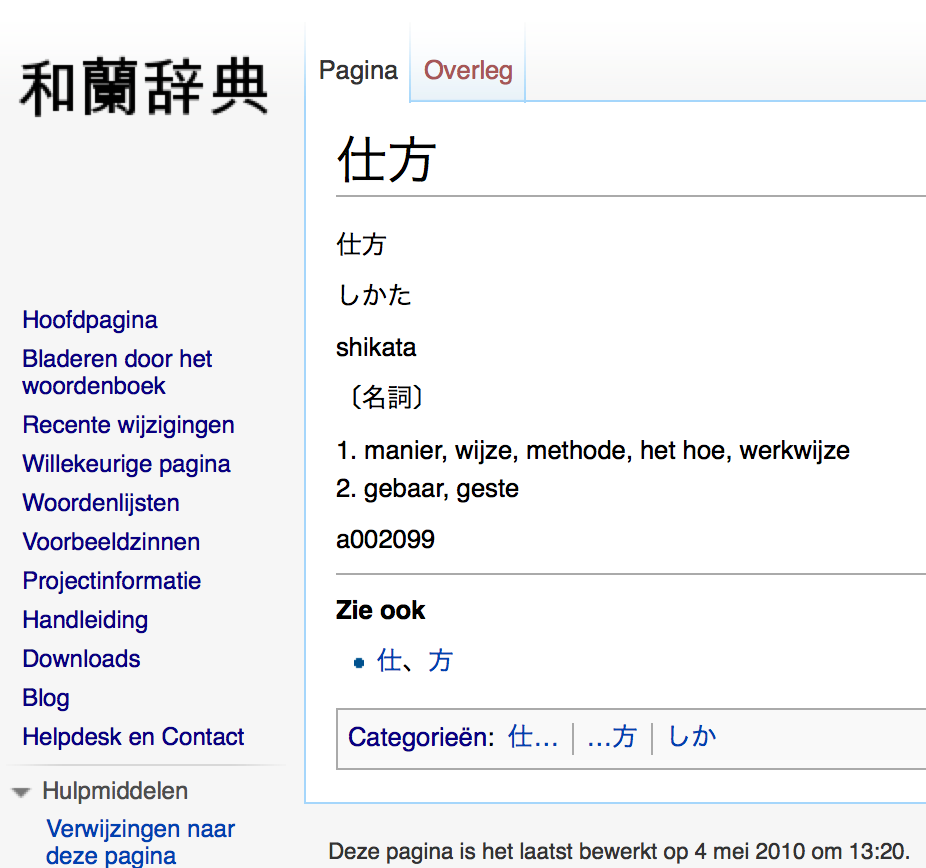Viewport: 926px width, 868px height.
Task: Open Verwijzingen naar deze pagina
Action: pos(141,842)
